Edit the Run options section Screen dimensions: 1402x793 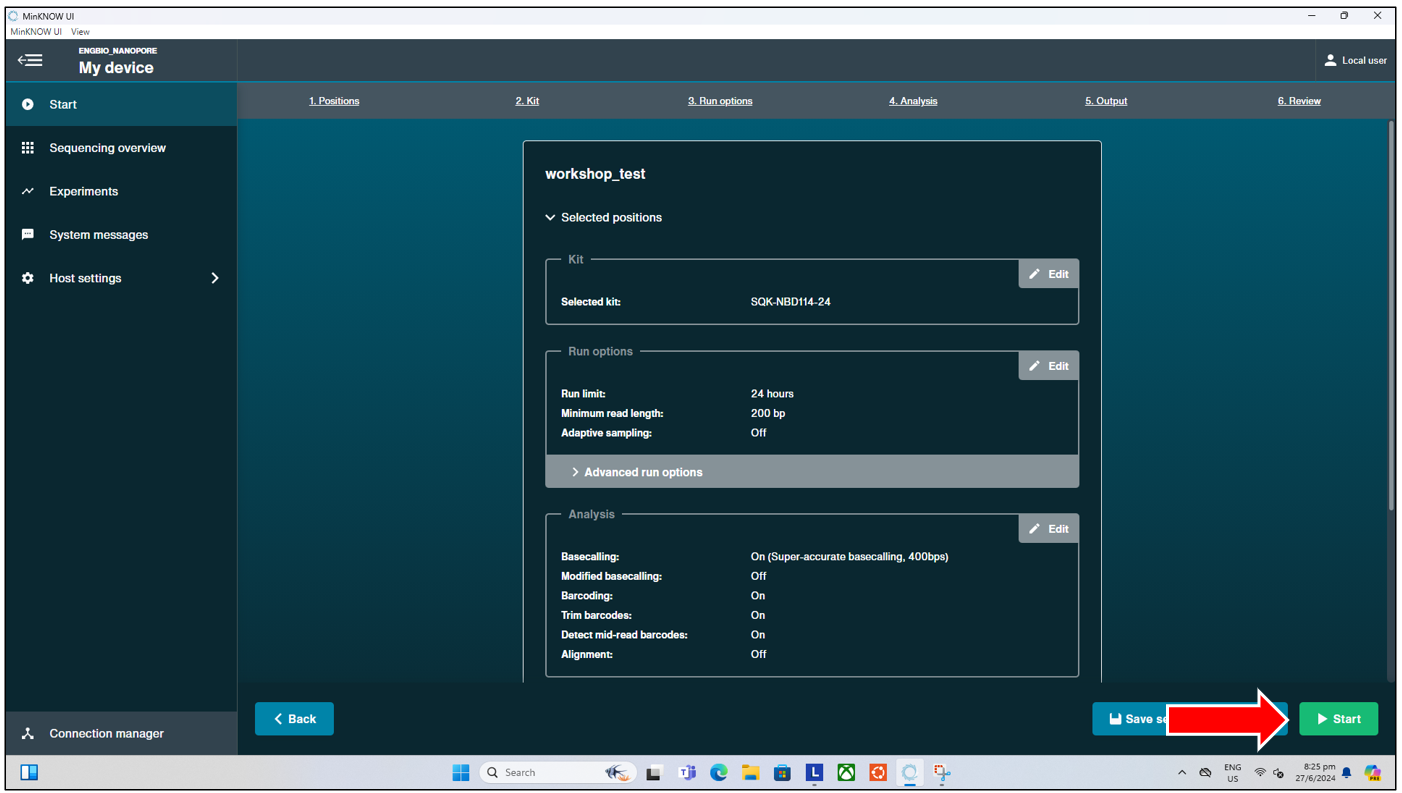[x=1049, y=366]
